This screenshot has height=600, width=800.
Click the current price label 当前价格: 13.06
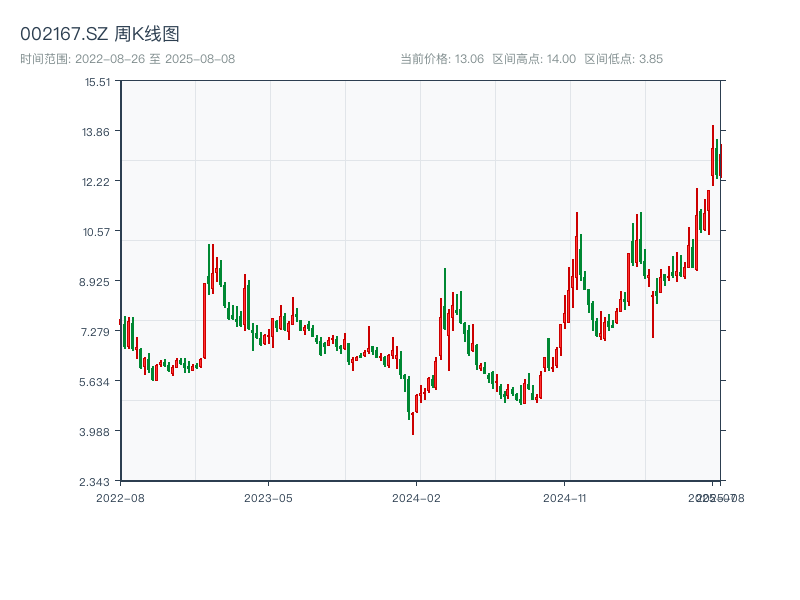click(442, 59)
